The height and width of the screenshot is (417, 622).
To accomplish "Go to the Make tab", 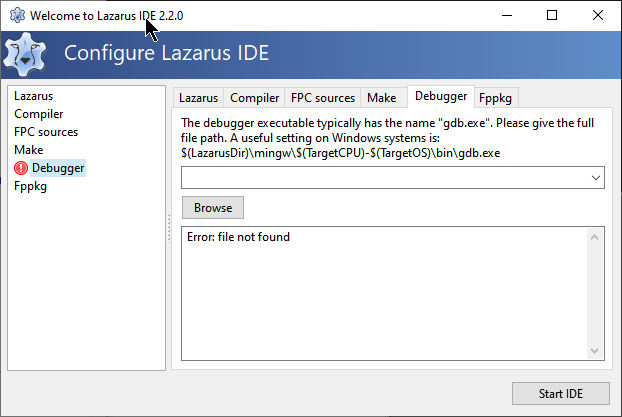I will (x=381, y=98).
